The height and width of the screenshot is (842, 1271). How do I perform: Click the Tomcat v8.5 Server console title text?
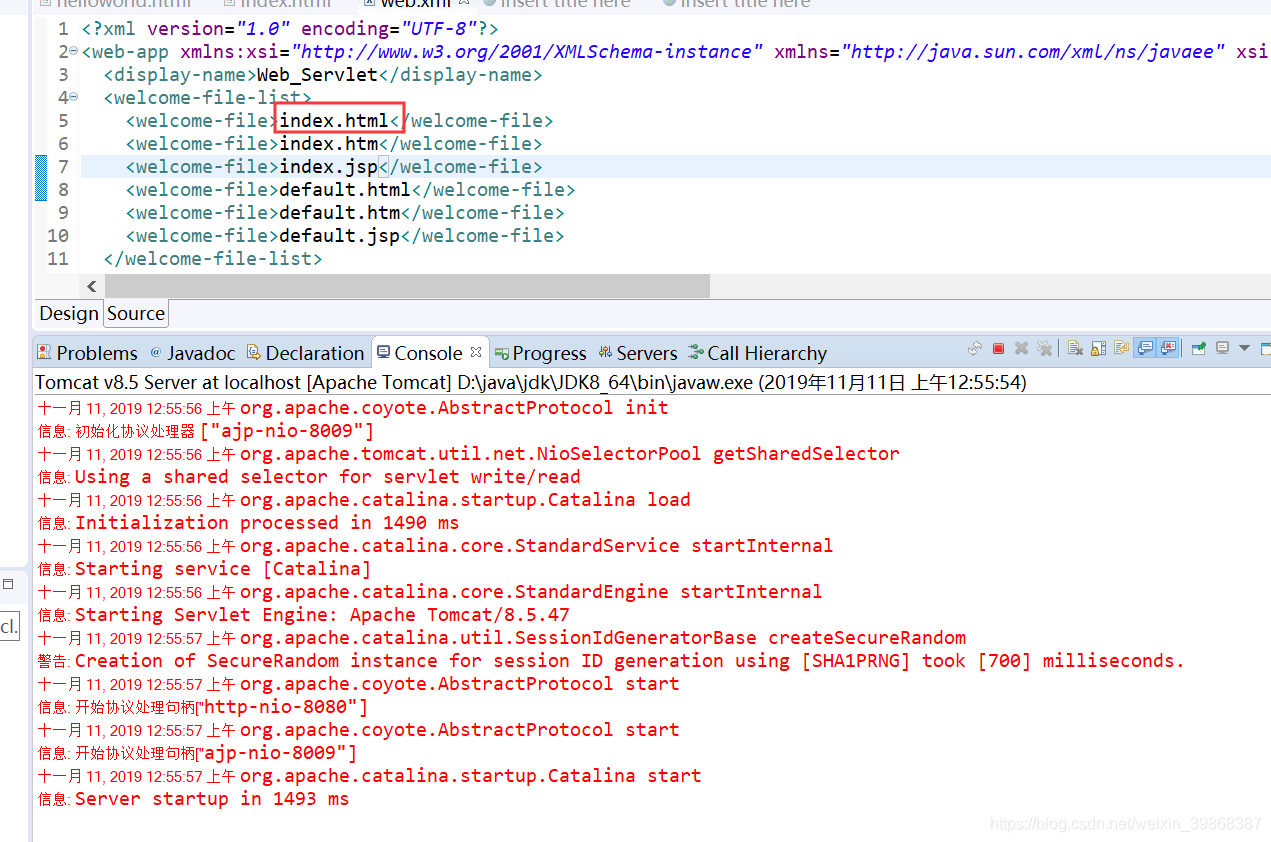click(531, 382)
